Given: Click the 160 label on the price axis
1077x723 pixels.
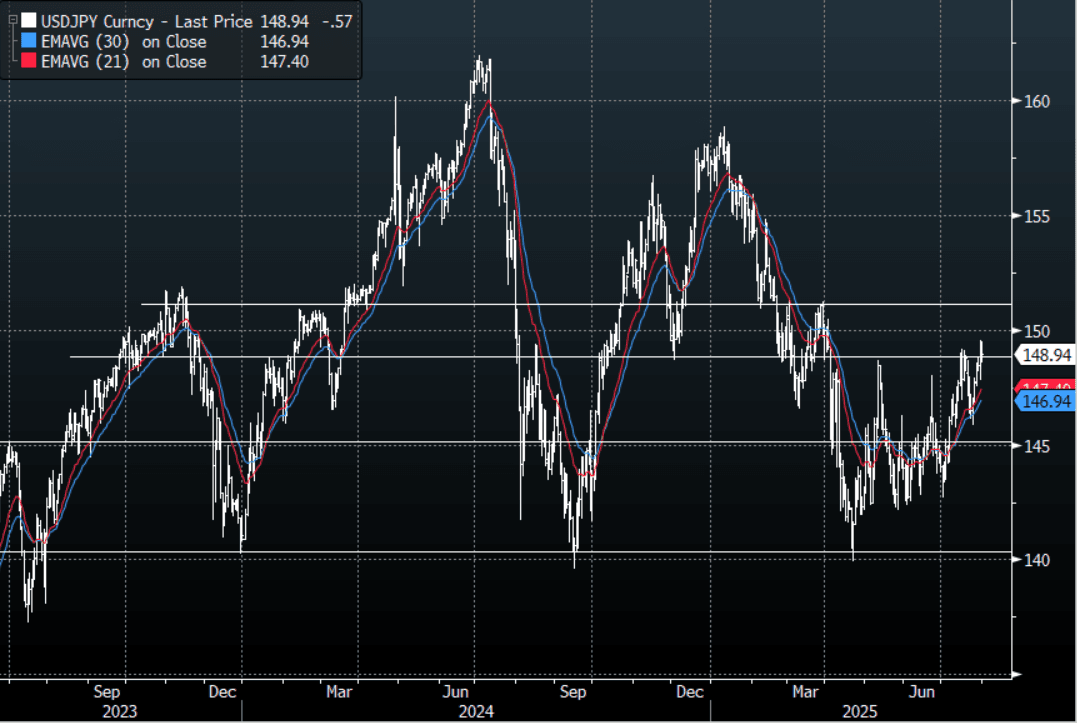Looking at the screenshot, I should 1036,101.
